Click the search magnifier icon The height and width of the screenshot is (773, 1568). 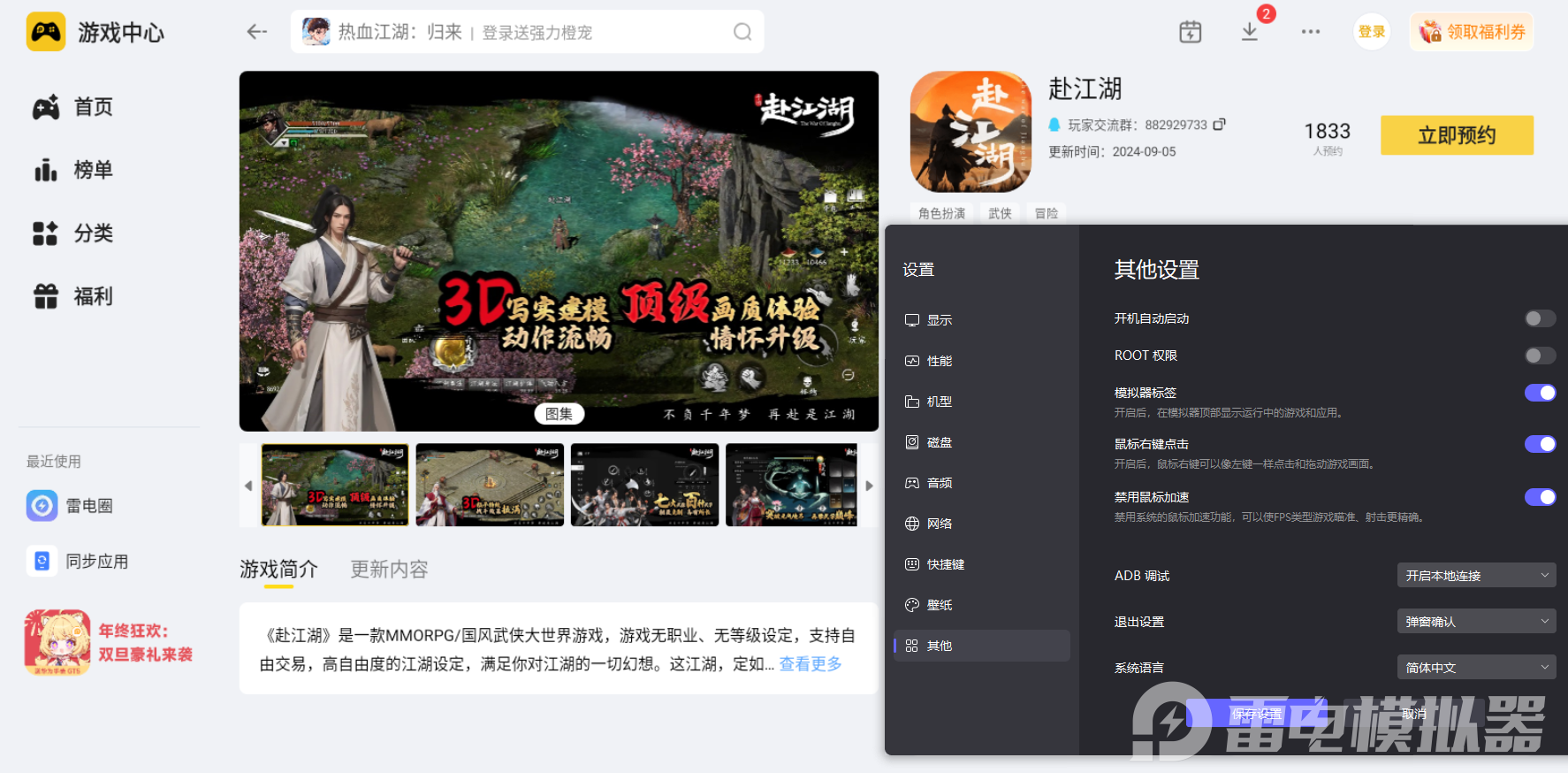pyautogui.click(x=742, y=32)
